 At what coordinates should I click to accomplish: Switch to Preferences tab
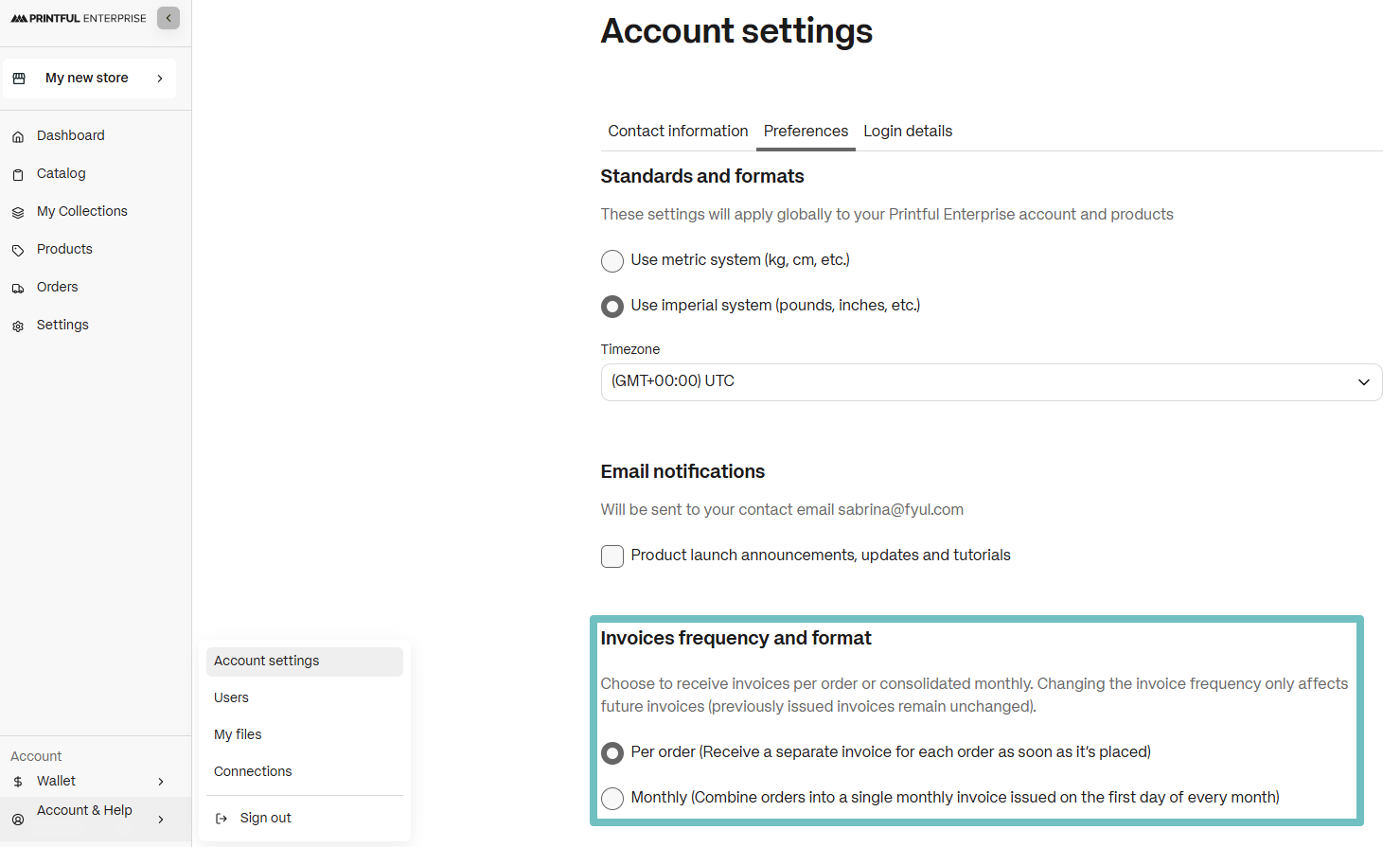(x=806, y=131)
